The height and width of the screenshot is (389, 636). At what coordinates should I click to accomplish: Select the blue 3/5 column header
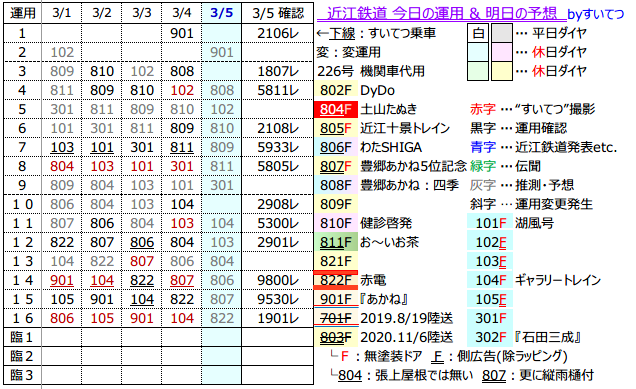[221, 13]
